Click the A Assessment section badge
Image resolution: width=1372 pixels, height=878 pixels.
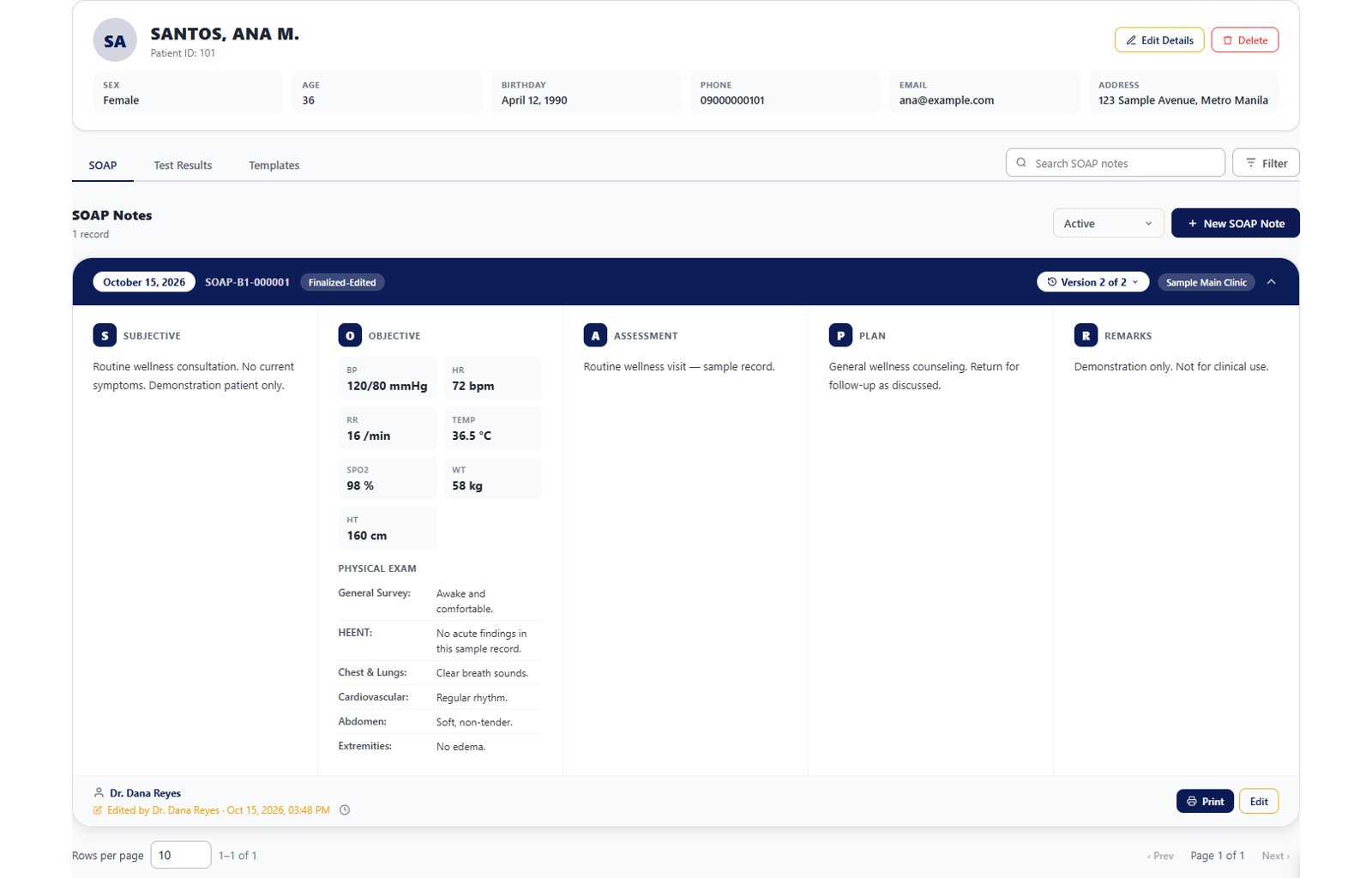coord(595,335)
